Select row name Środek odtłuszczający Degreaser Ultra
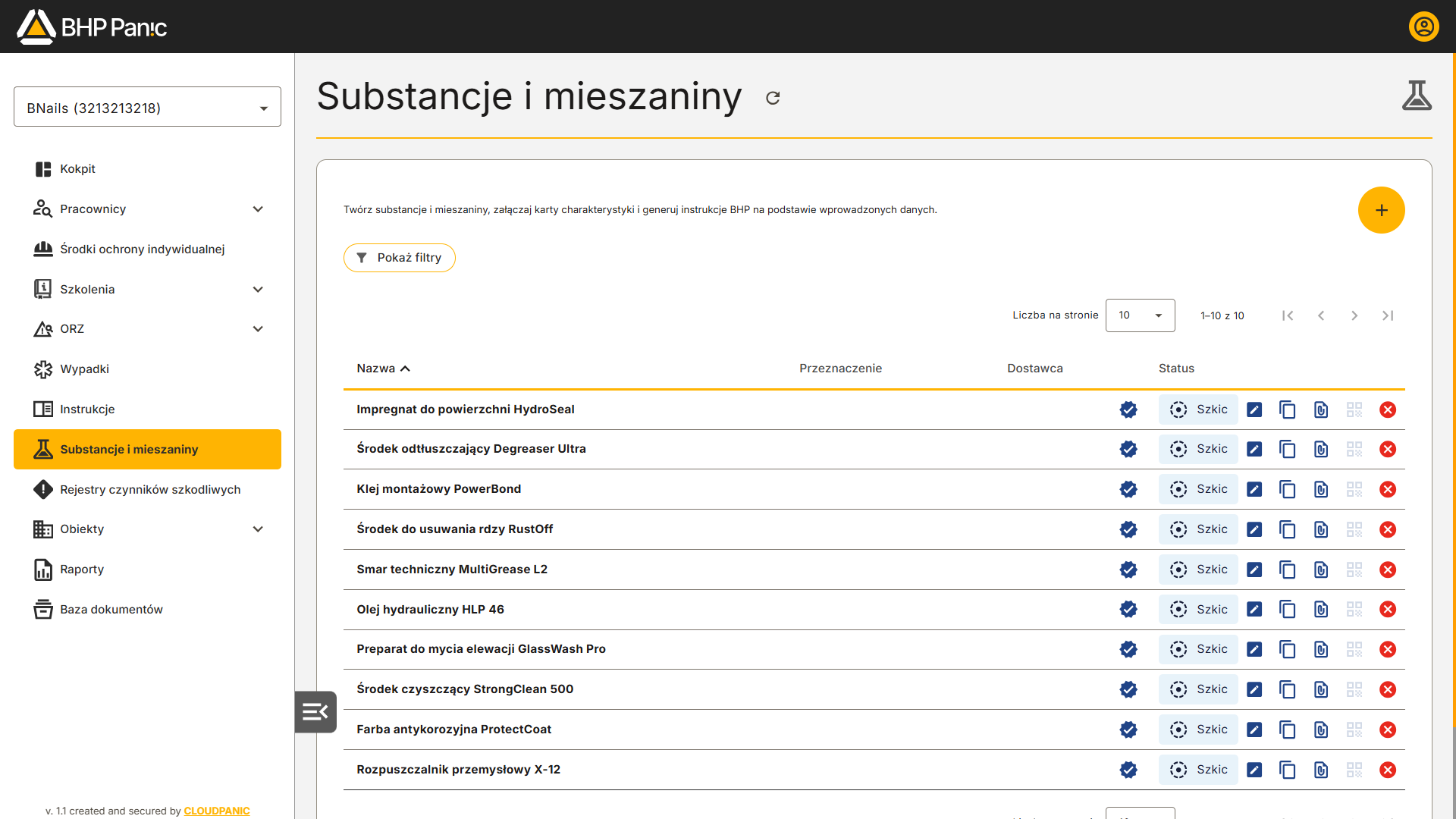This screenshot has width=1456, height=819. click(471, 449)
